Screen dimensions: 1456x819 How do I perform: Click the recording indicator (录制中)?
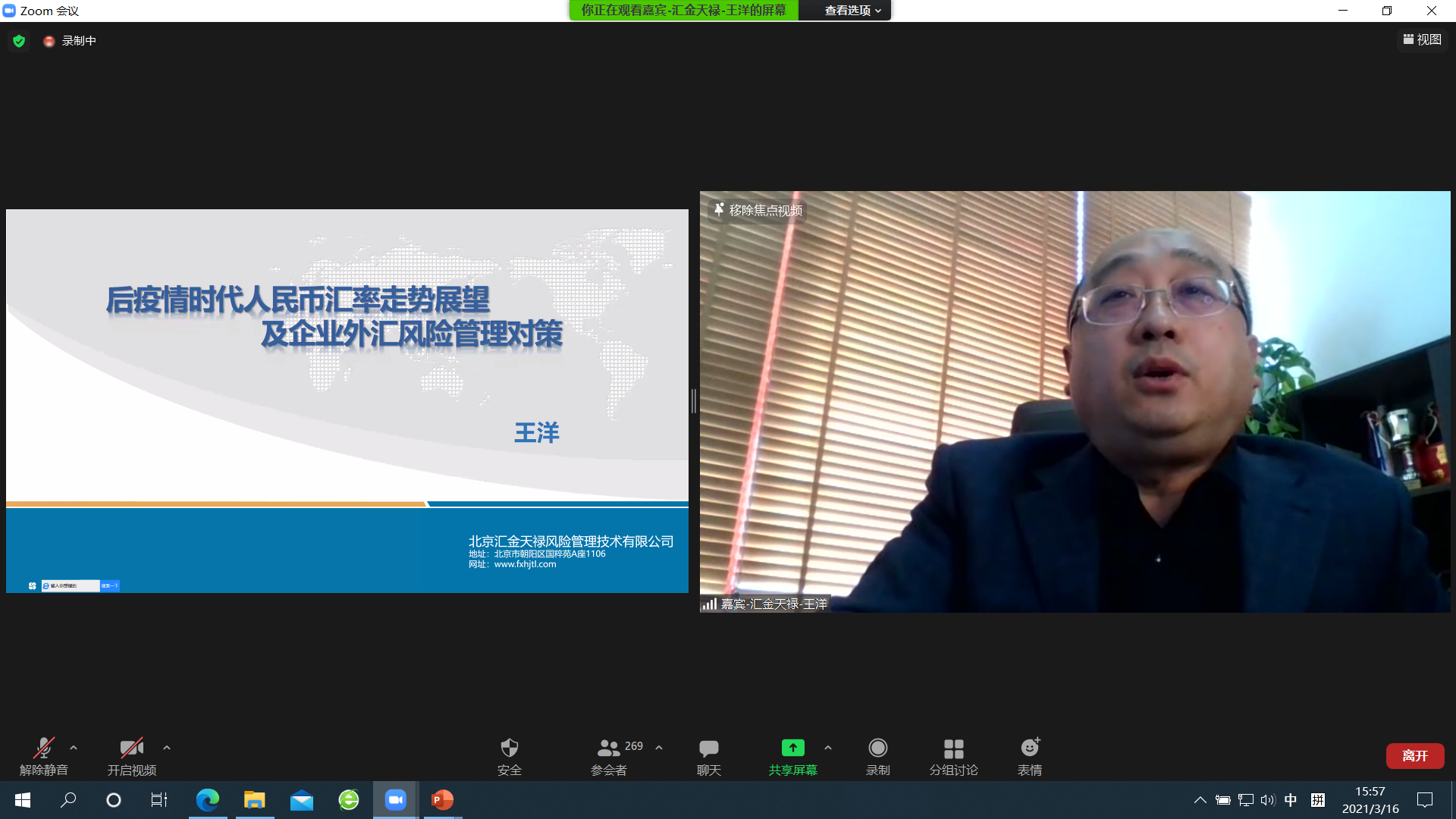(x=71, y=41)
